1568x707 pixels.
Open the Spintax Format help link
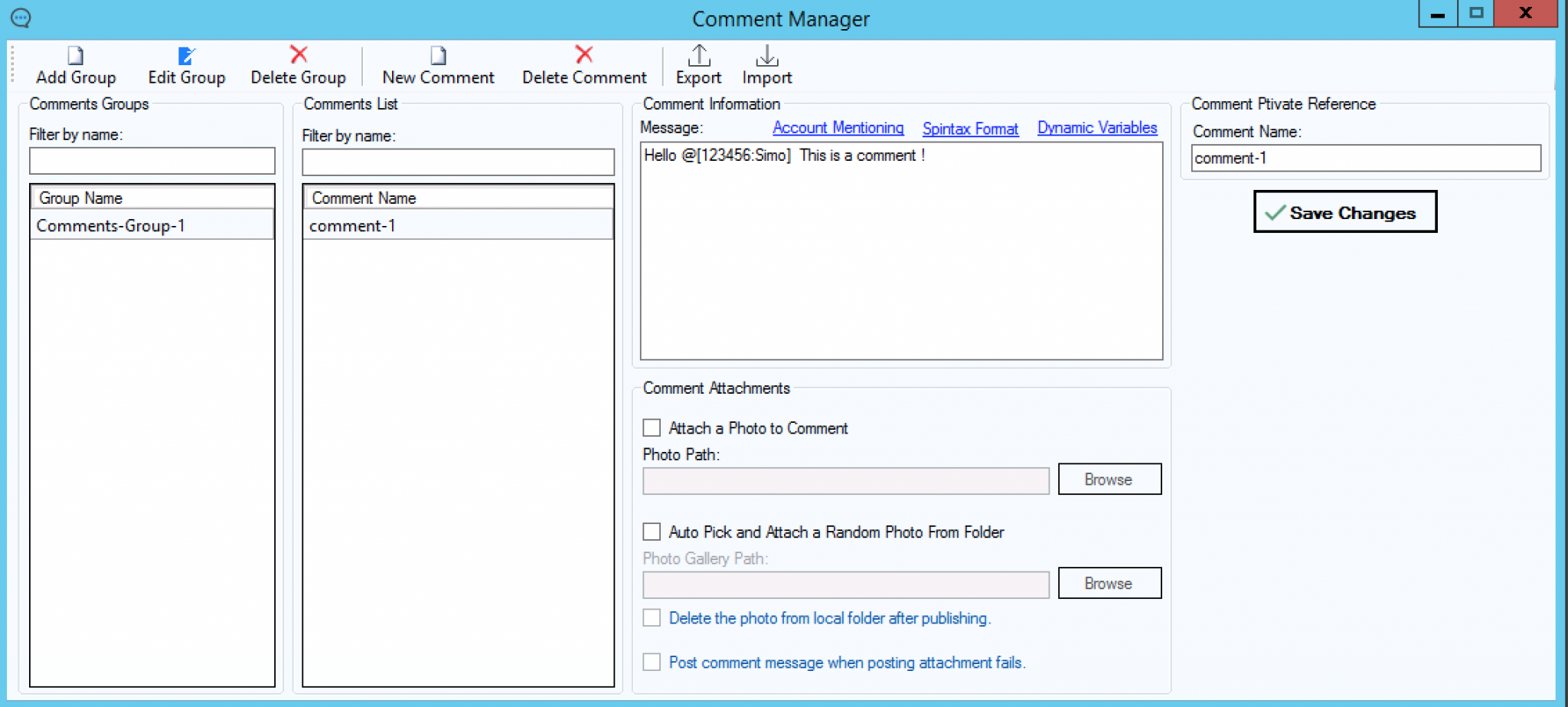coord(970,129)
